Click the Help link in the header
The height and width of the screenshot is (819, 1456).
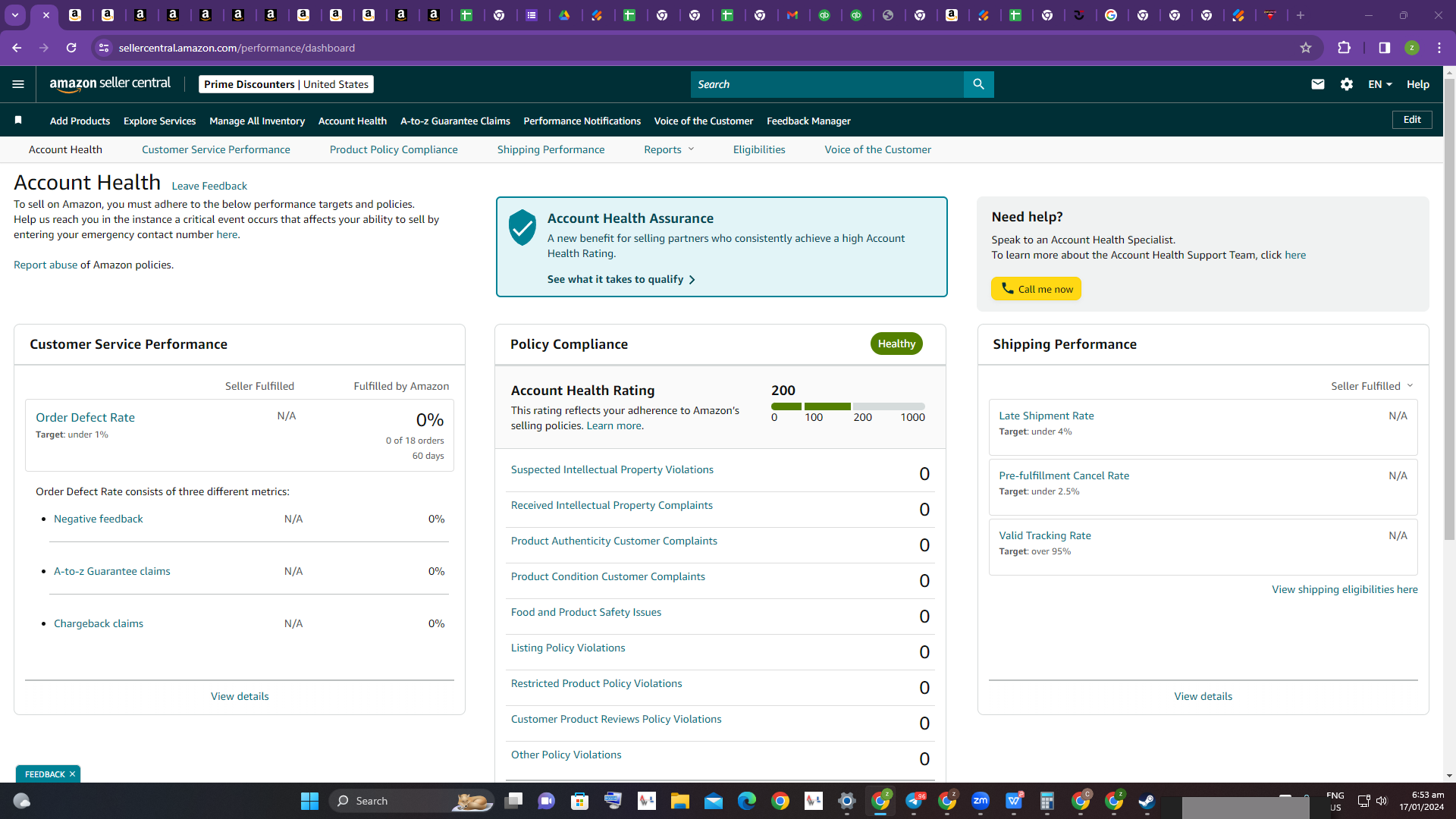tap(1418, 84)
